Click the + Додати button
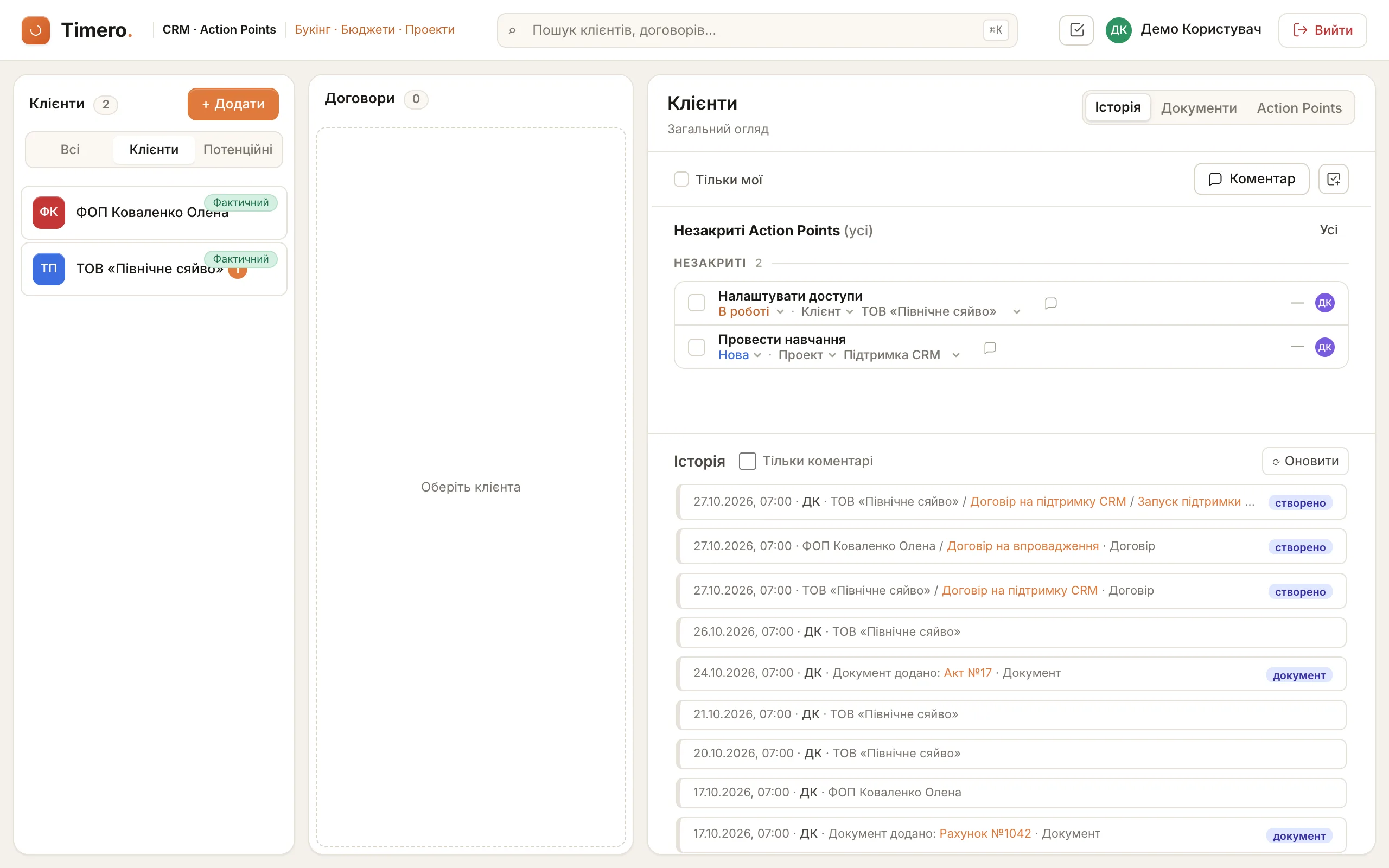 [233, 104]
